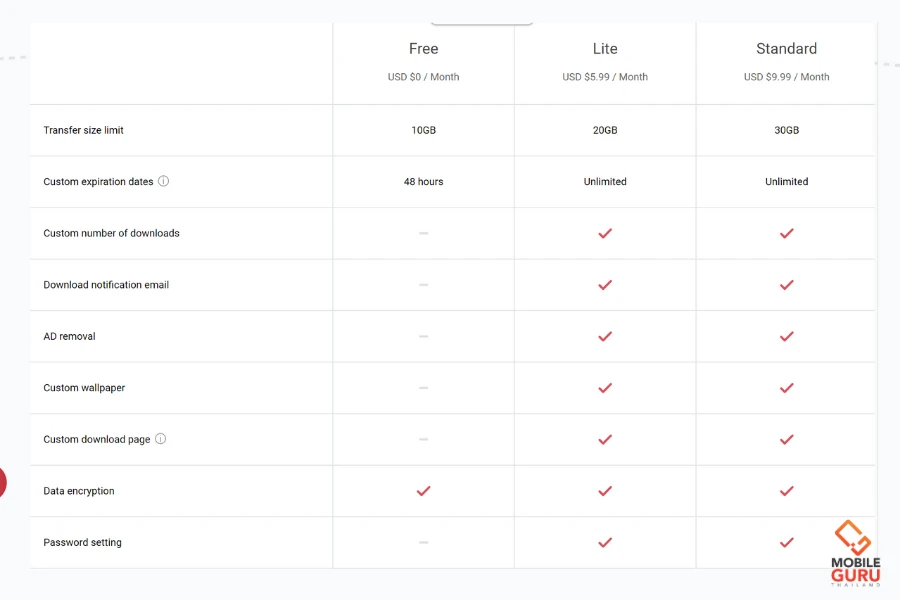Select the Standard plan column header
This screenshot has width=900, height=600.
[786, 49]
